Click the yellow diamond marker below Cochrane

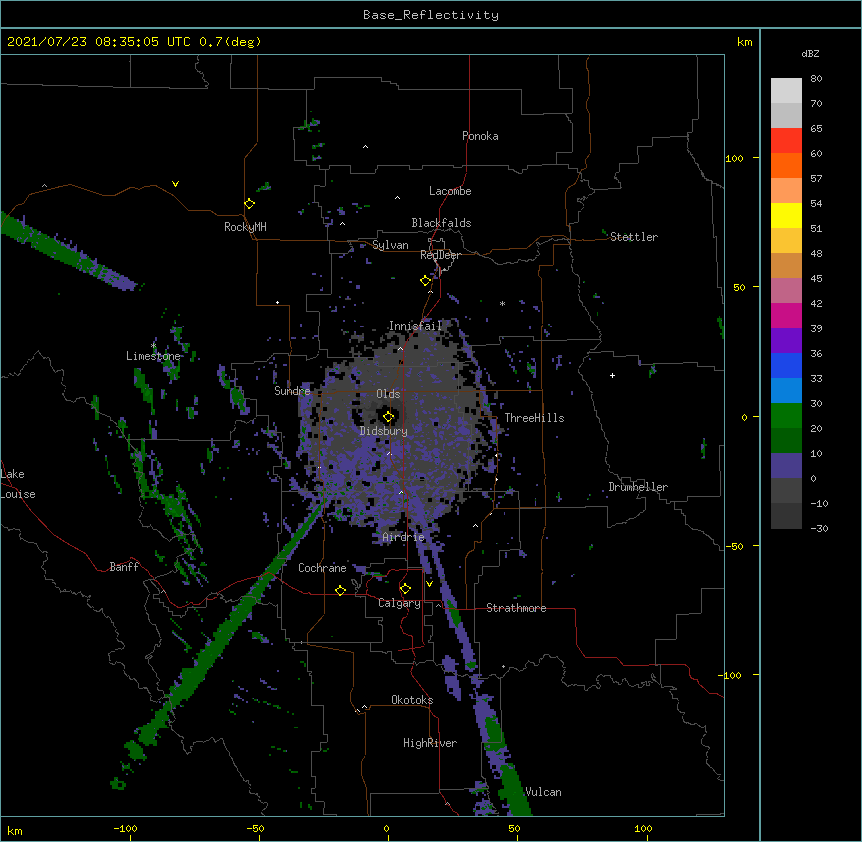tap(340, 590)
